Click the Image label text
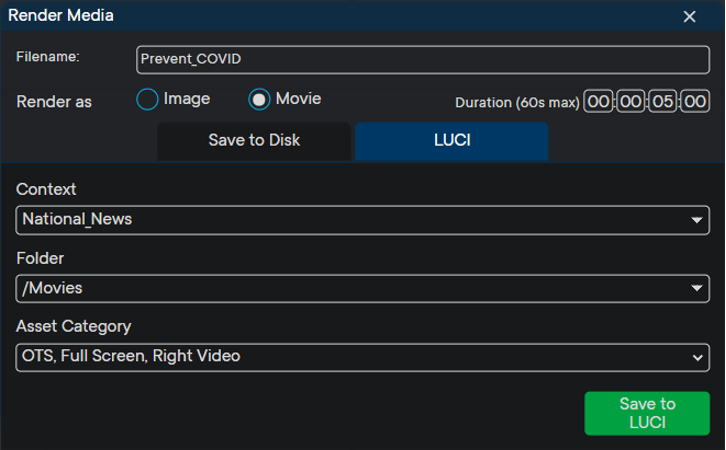The image size is (726, 450). tap(187, 100)
